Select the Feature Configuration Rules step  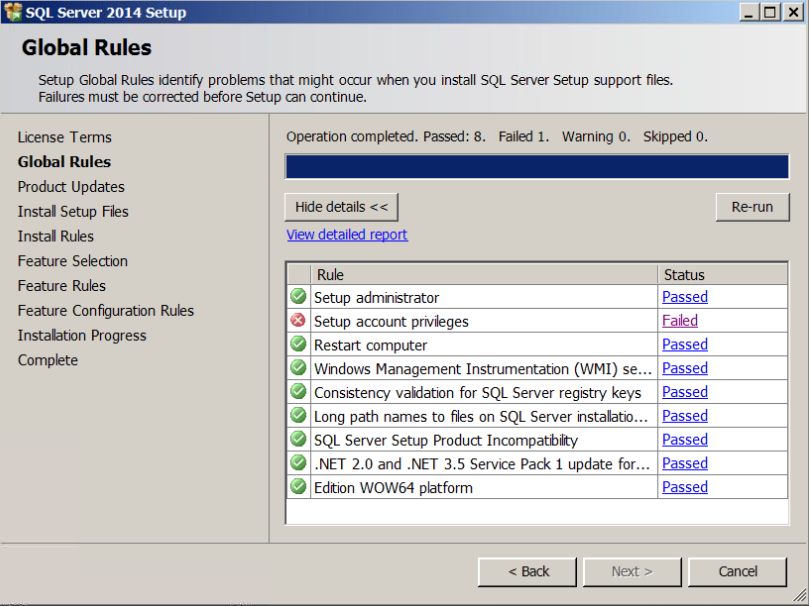click(x=106, y=310)
